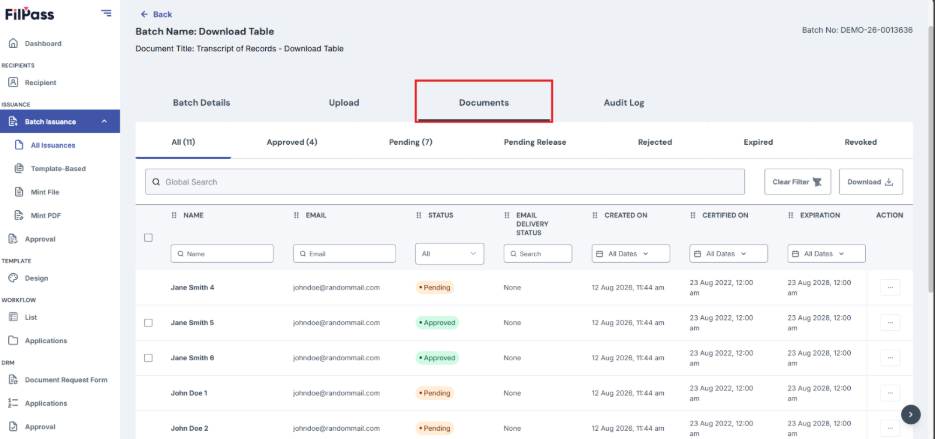Open Created On All Dates dropdown
The image size is (936, 439).
click(x=631, y=254)
